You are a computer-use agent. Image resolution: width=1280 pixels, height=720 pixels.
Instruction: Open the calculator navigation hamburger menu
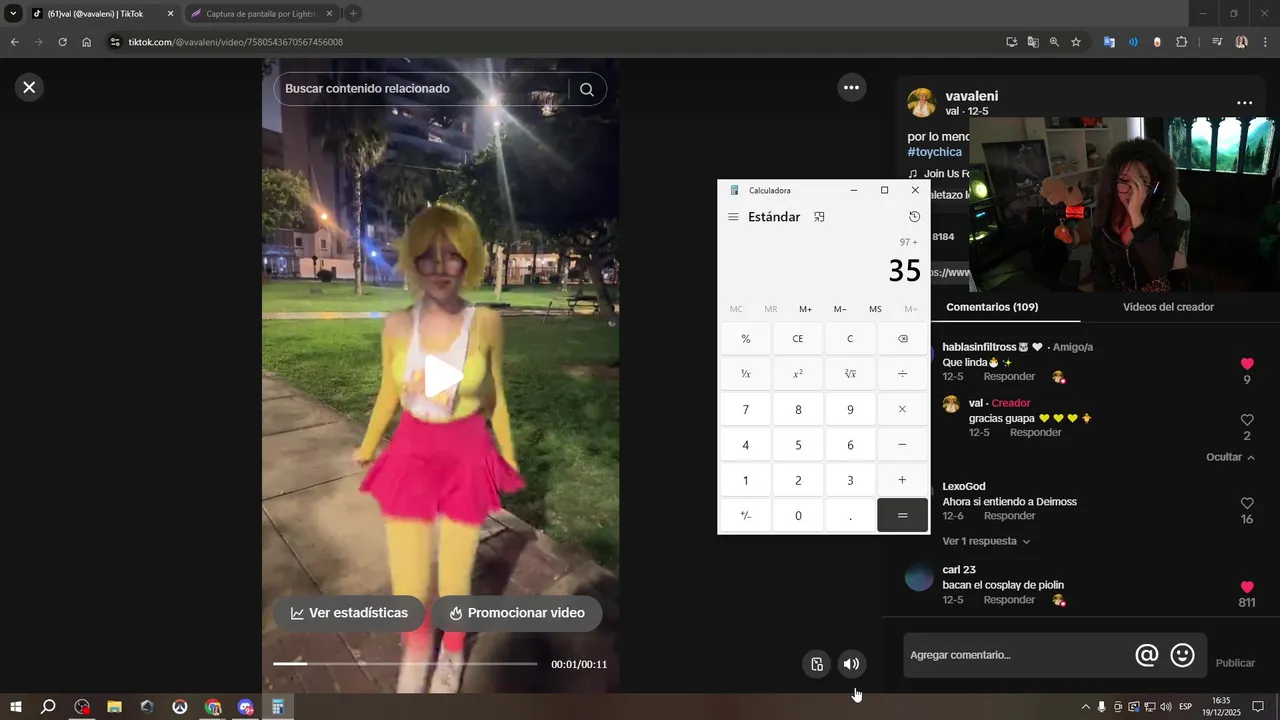pos(733,217)
